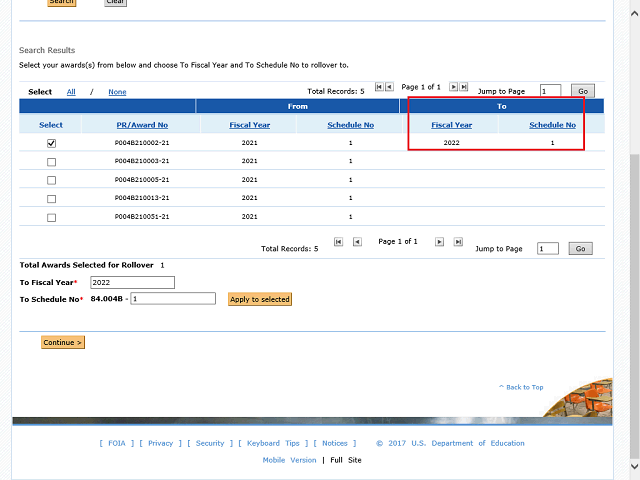Click Select All link
Viewport: 640px width, 480px height.
pyautogui.click(x=71, y=92)
